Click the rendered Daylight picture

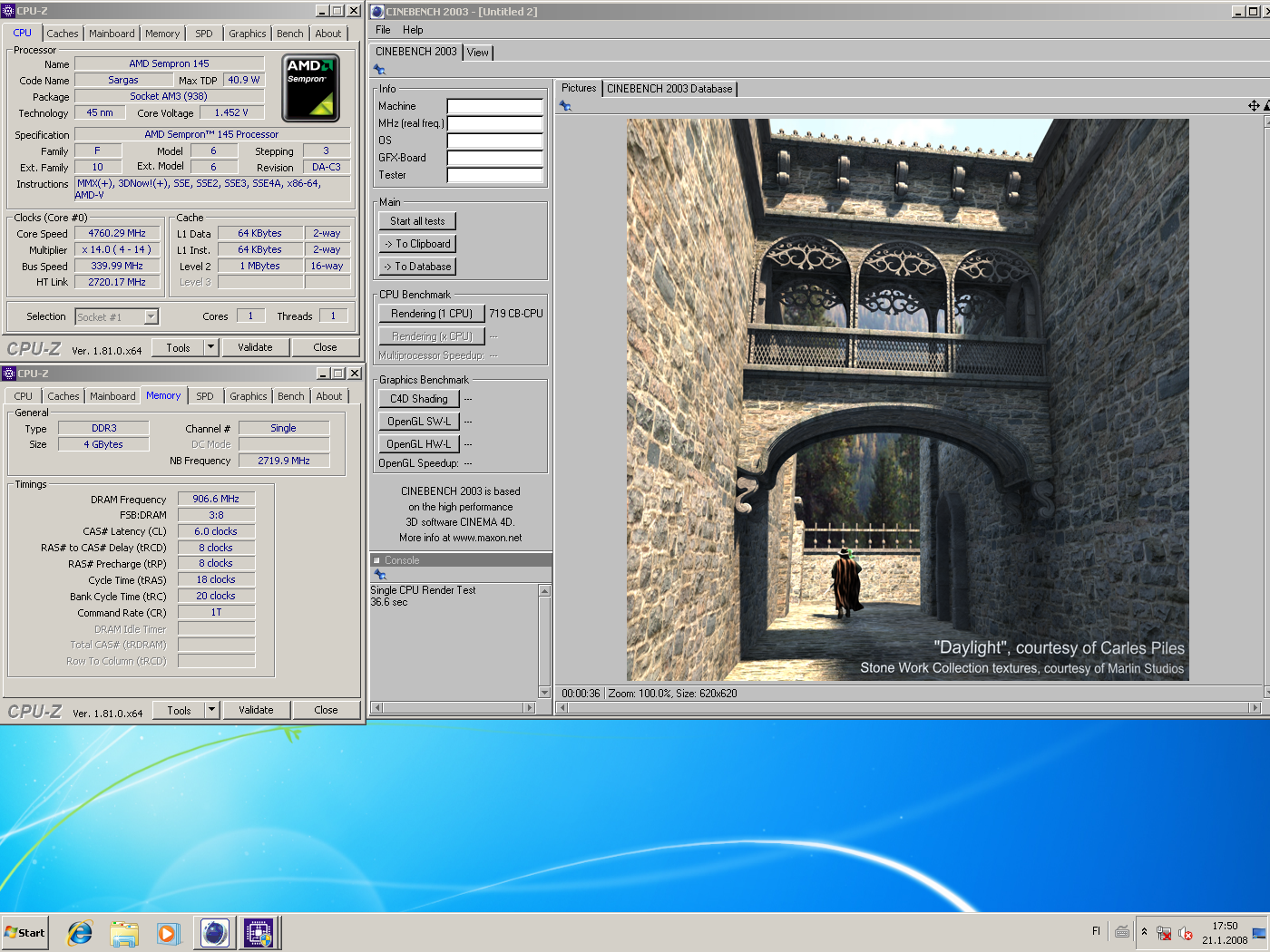point(907,400)
